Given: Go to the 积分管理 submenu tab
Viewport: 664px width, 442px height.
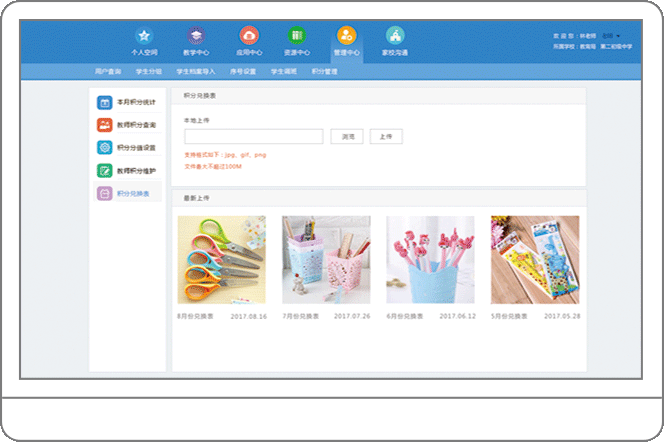Looking at the screenshot, I should (x=325, y=72).
